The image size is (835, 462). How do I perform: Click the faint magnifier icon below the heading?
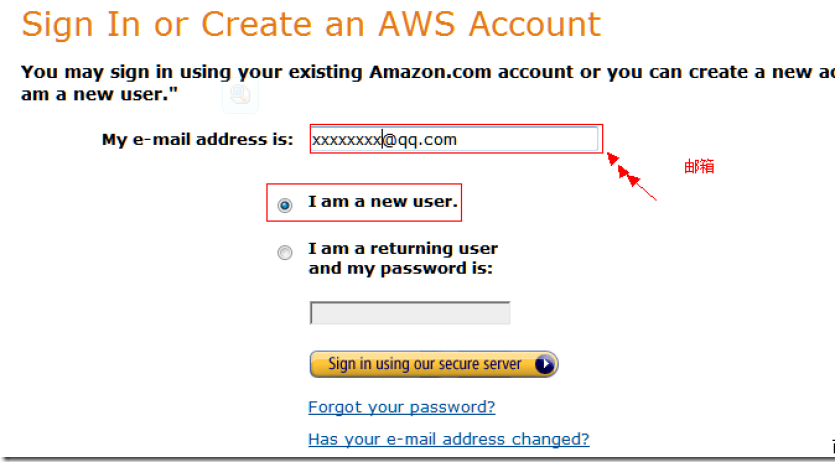pyautogui.click(x=240, y=95)
